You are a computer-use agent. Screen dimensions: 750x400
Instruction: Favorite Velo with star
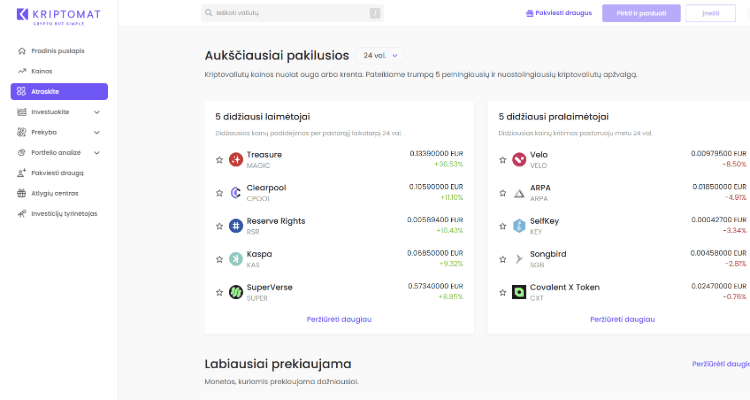(503, 160)
